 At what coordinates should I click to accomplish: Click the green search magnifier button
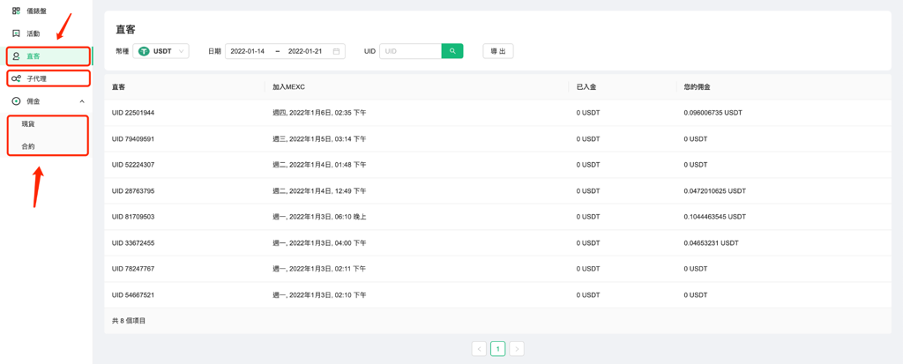[453, 51]
